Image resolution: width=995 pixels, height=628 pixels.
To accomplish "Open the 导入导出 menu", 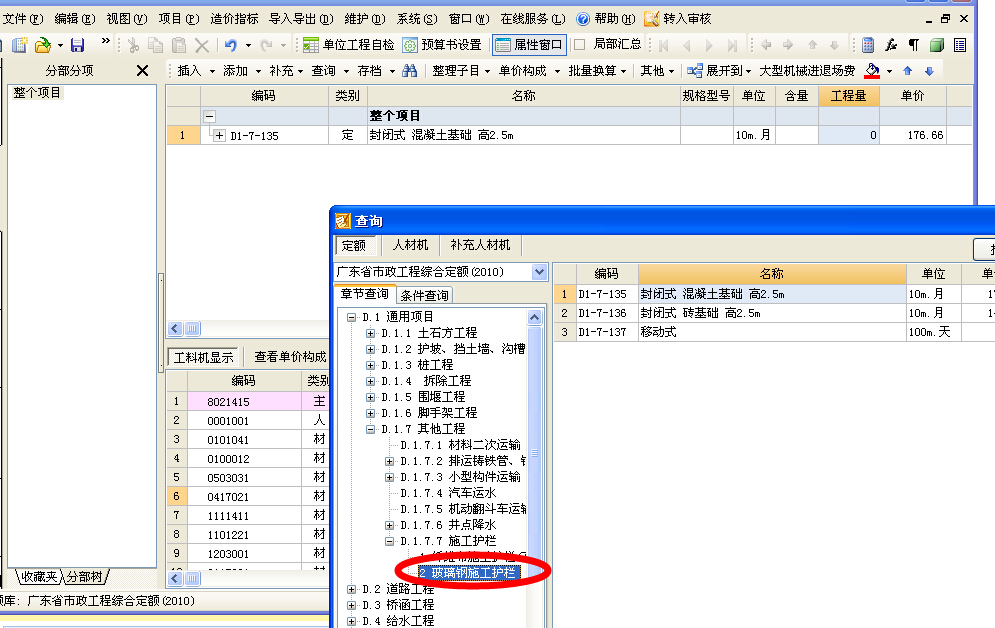I will (301, 19).
